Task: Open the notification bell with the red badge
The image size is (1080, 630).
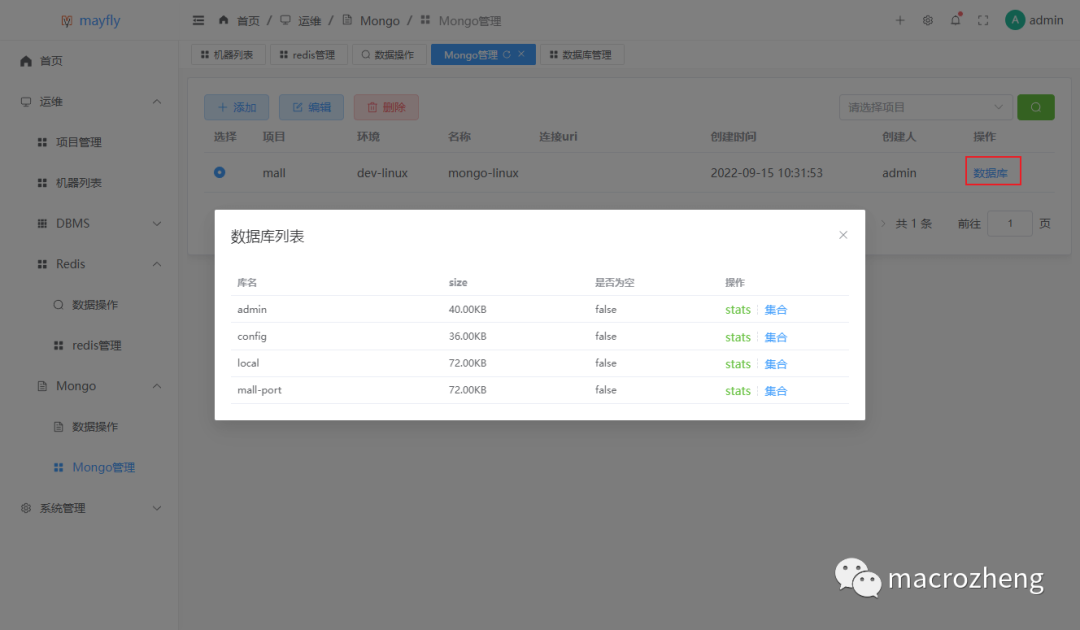Action: tap(954, 18)
